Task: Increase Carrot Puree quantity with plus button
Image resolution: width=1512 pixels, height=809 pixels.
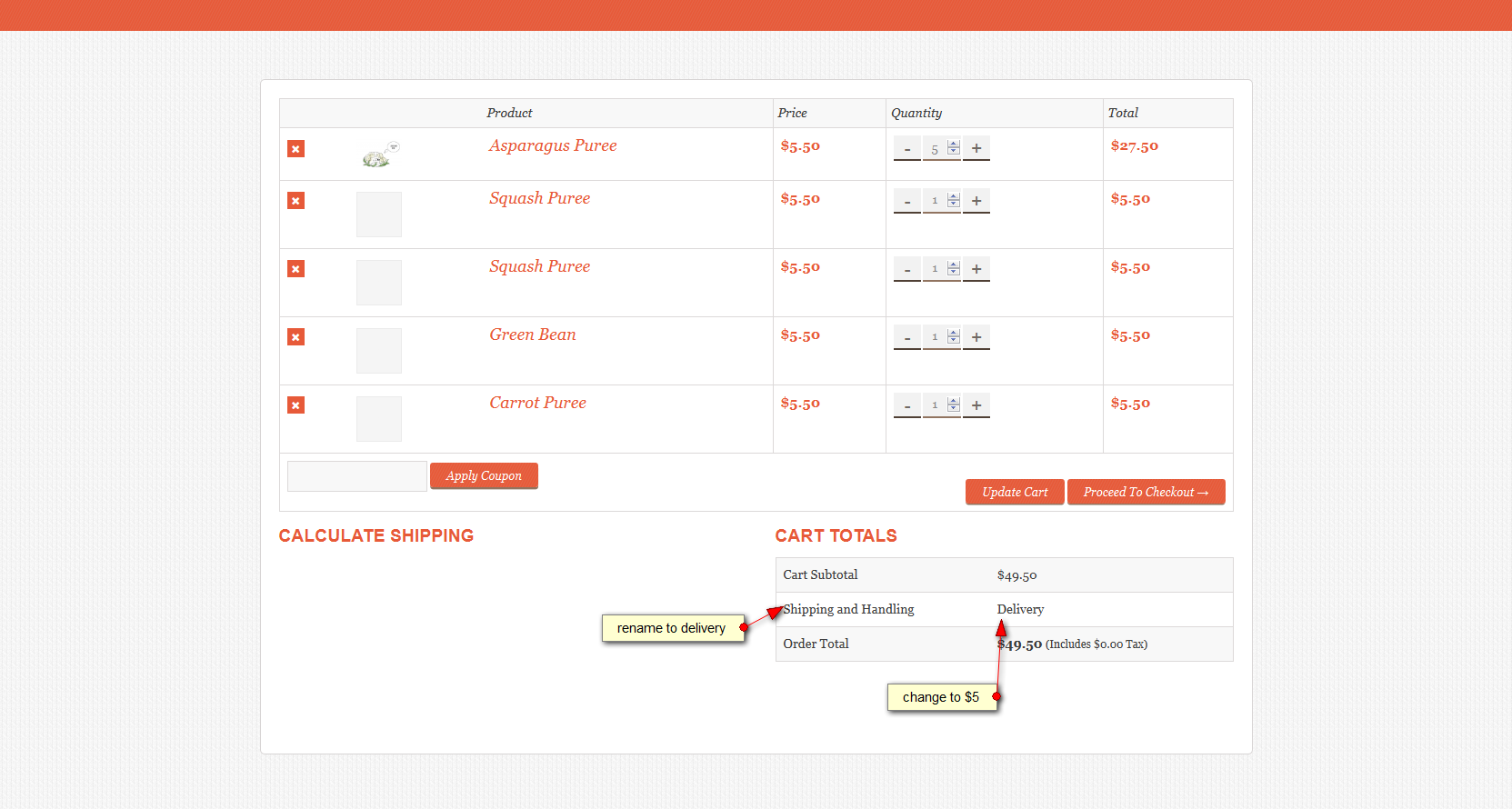Action: coord(976,405)
